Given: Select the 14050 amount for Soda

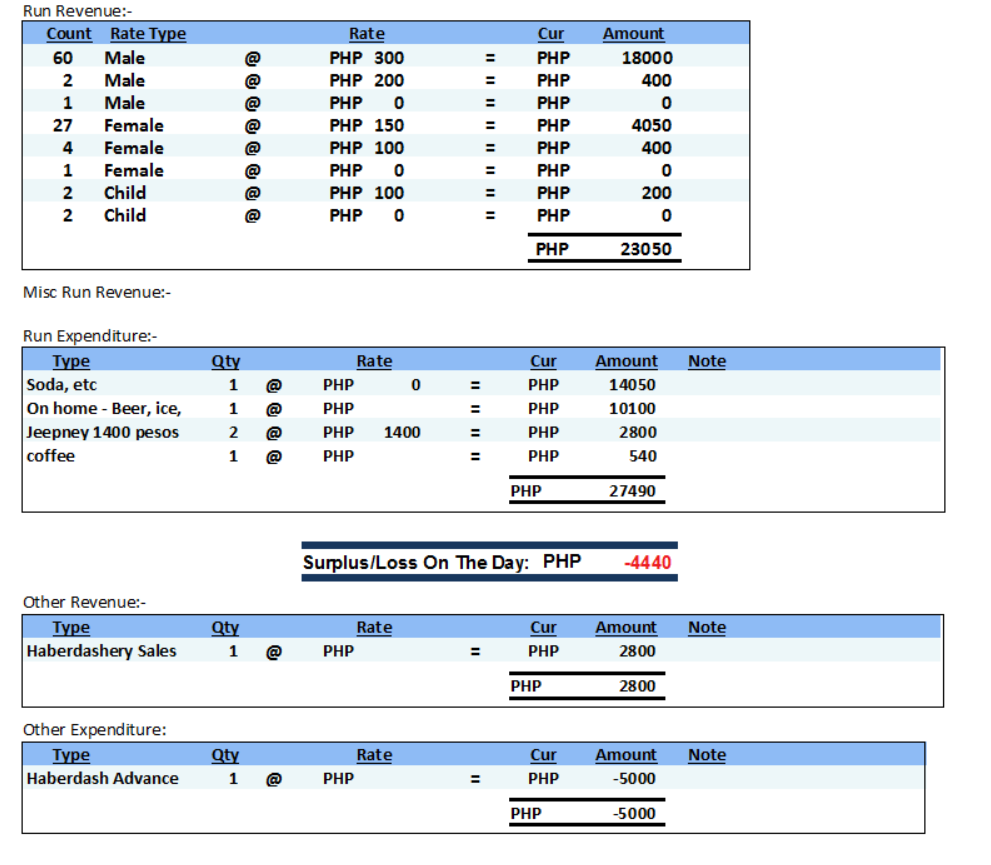Looking at the screenshot, I should pos(632,385).
